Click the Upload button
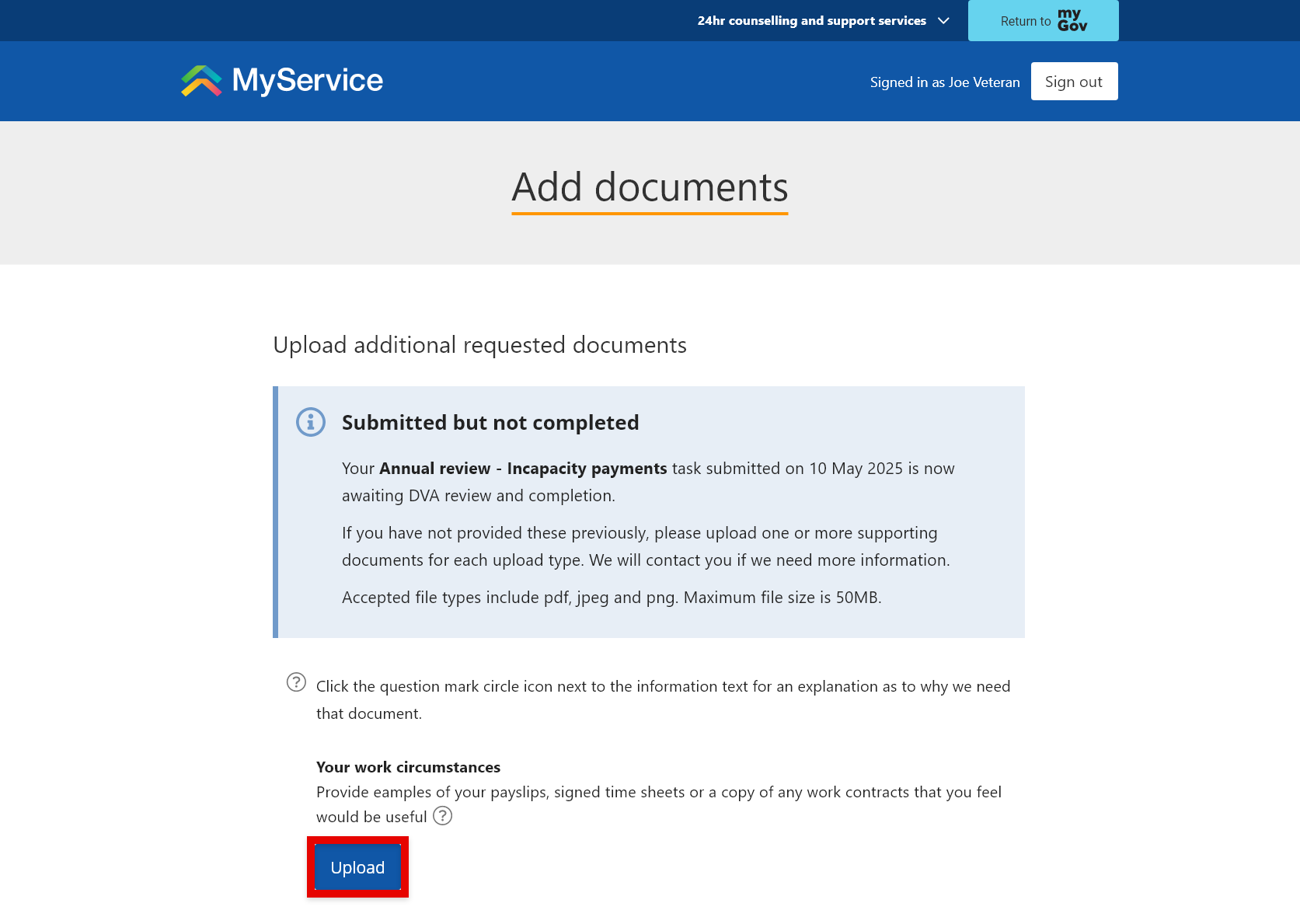The height and width of the screenshot is (924, 1300). coord(357,867)
